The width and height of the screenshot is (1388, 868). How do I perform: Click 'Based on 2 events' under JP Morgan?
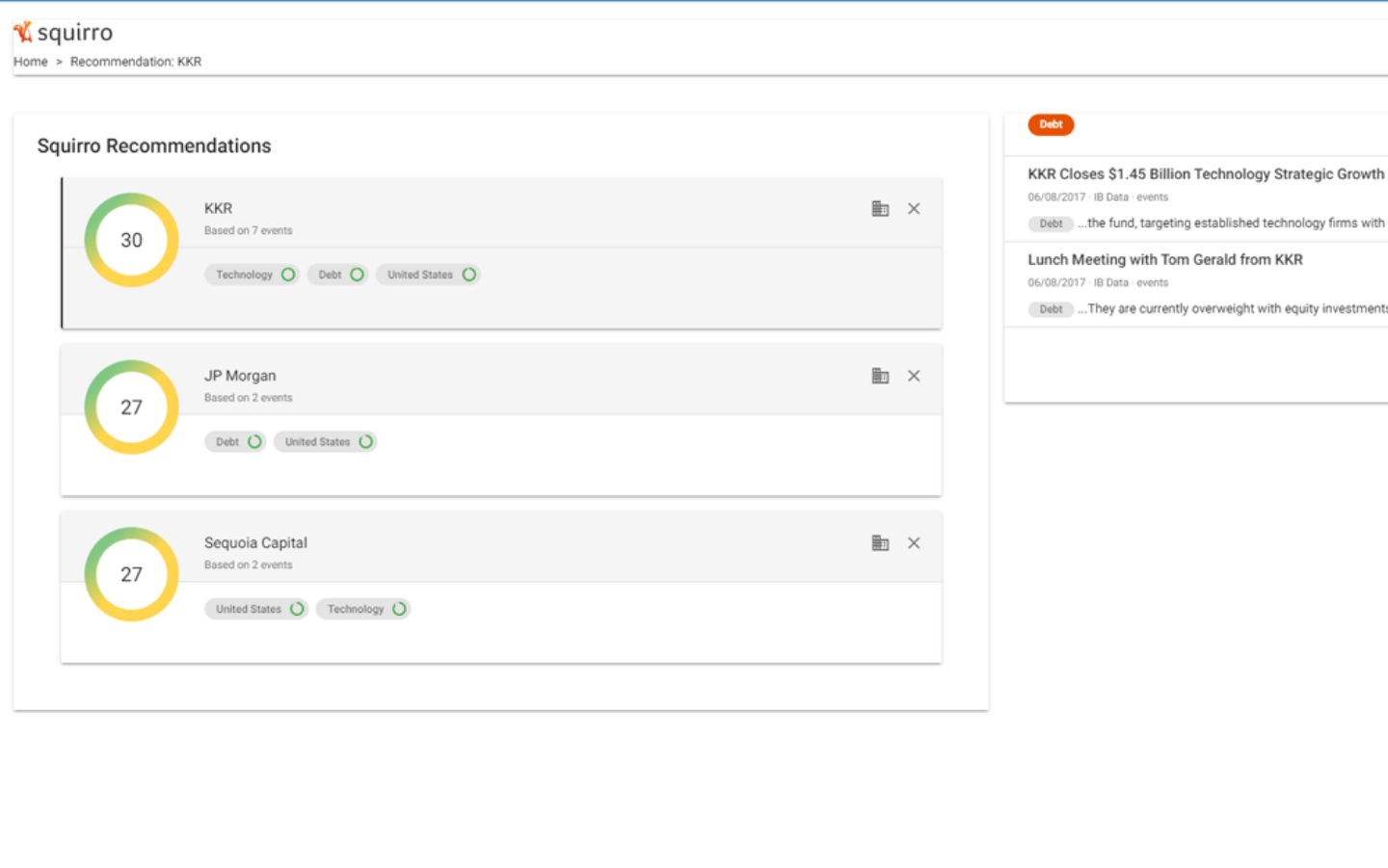(x=248, y=398)
